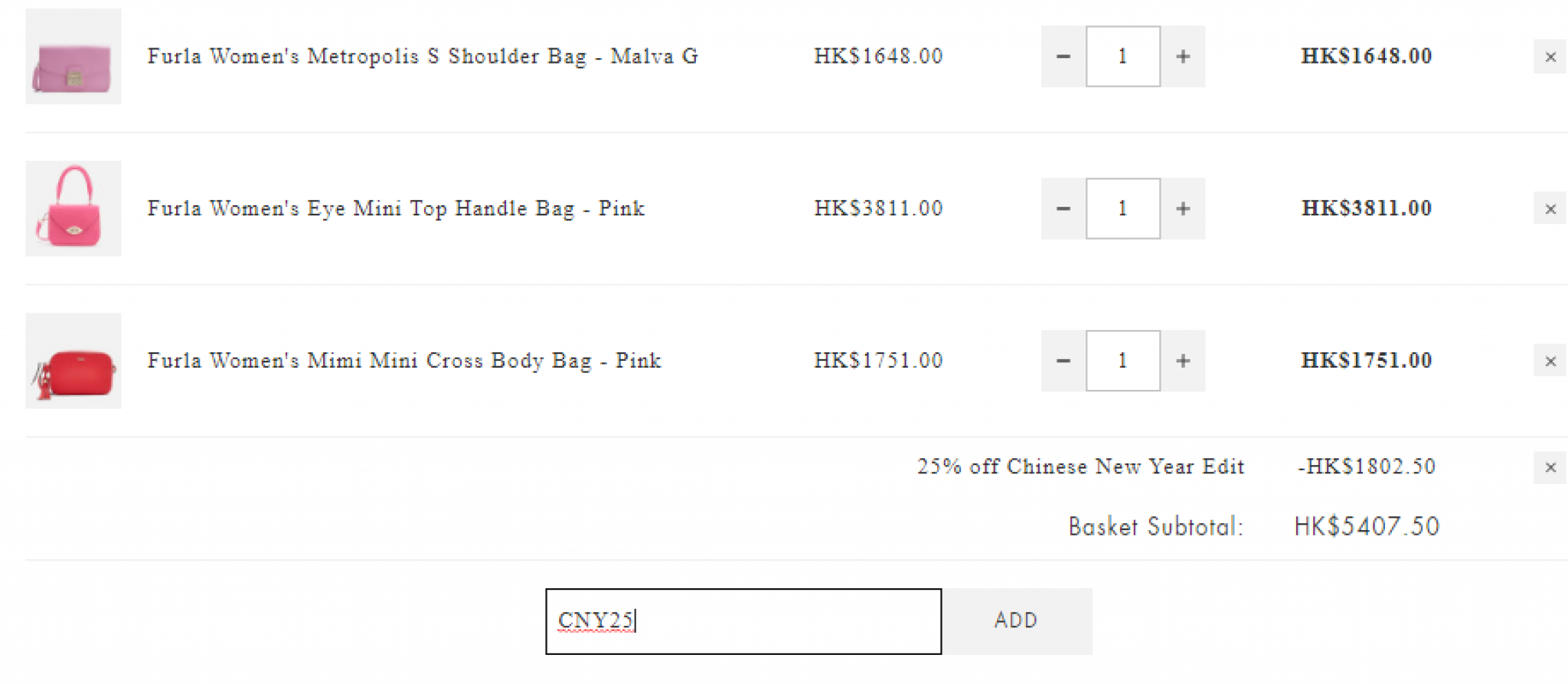Increase quantity of Metropolis S Shoulder Bag
This screenshot has width=1568, height=684.
pyautogui.click(x=1183, y=57)
